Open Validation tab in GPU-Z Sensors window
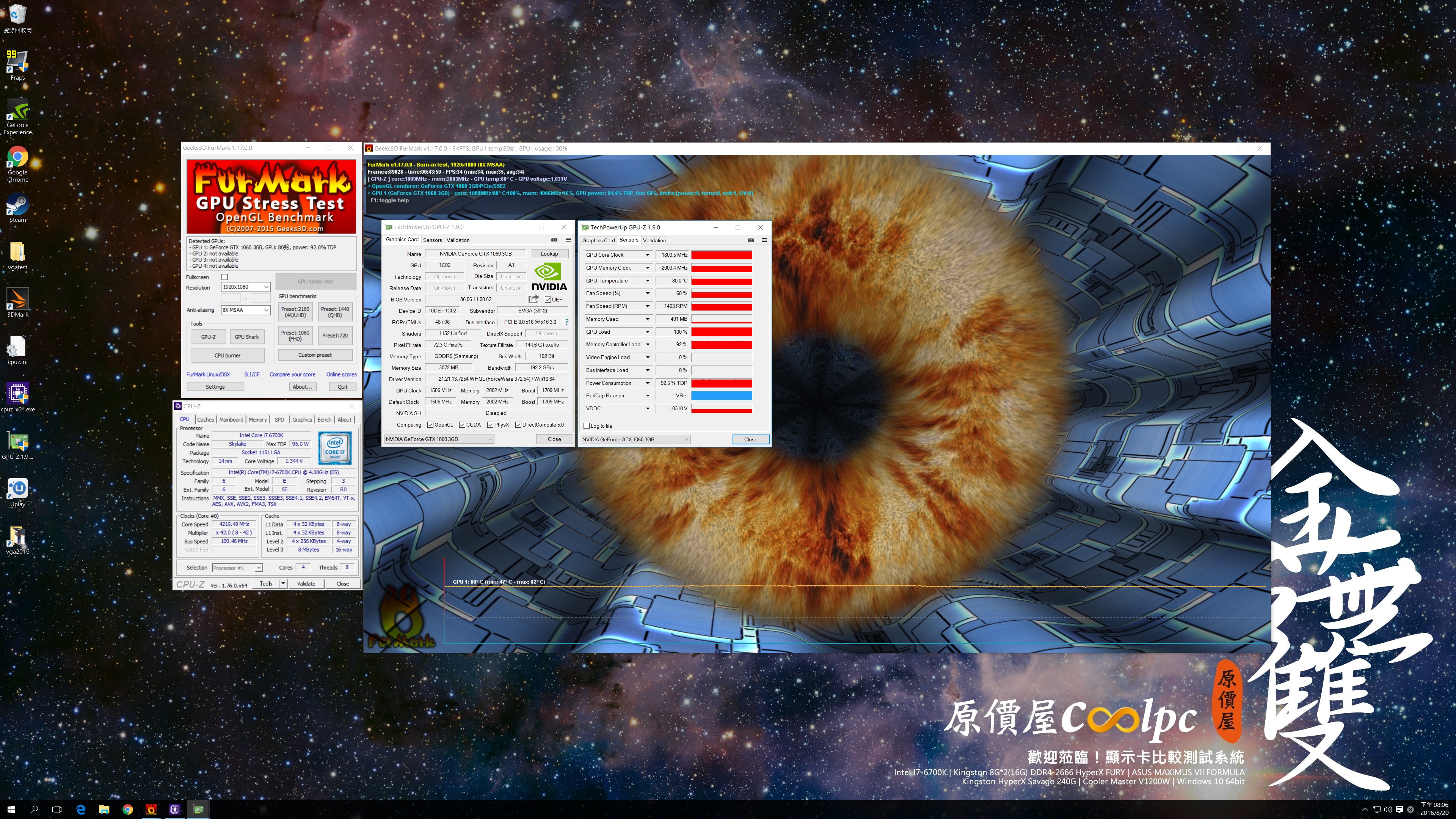Image resolution: width=1456 pixels, height=819 pixels. [654, 240]
